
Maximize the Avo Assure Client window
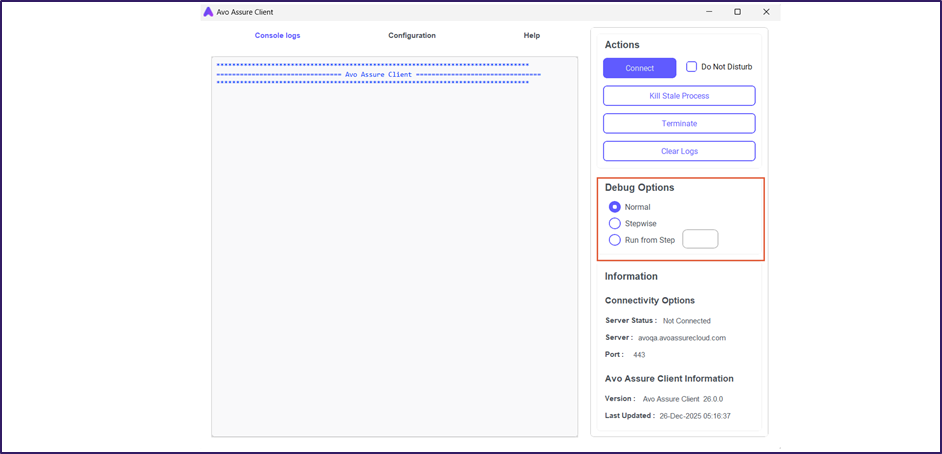click(x=737, y=12)
